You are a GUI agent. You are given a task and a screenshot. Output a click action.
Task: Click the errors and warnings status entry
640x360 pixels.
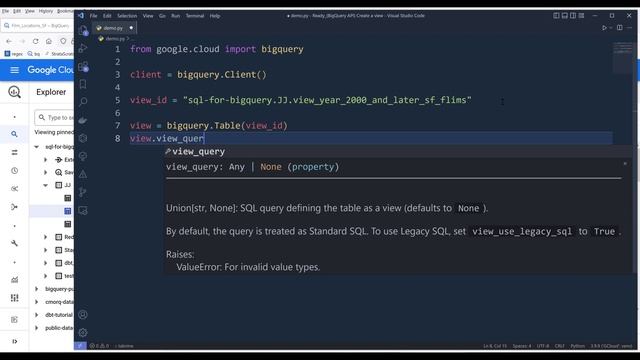(99, 346)
